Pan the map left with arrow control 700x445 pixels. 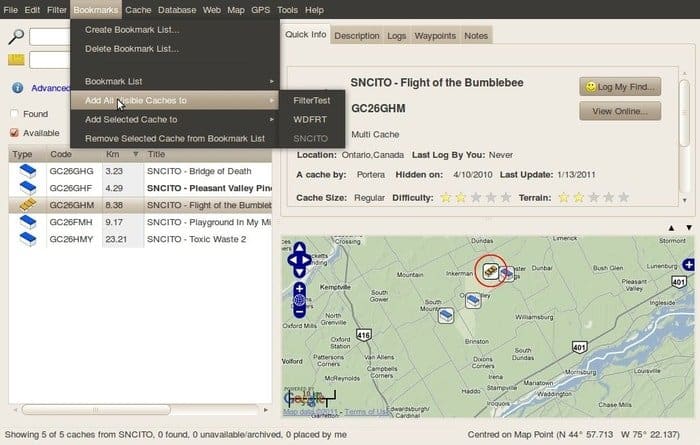[292, 260]
